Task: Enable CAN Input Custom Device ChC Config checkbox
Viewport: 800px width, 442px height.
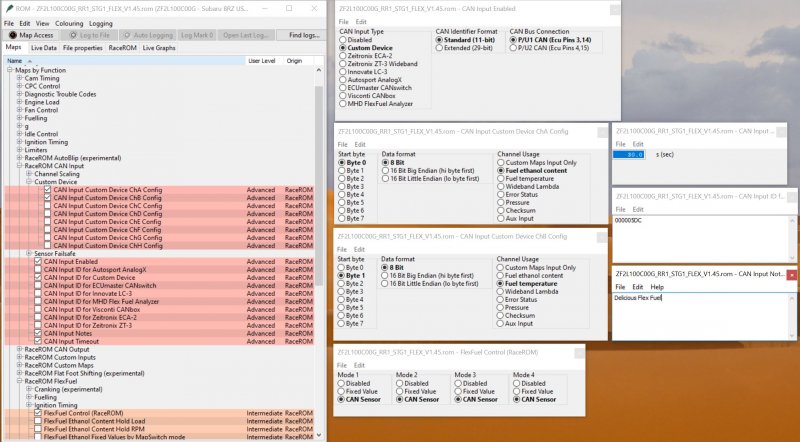Action: point(47,206)
